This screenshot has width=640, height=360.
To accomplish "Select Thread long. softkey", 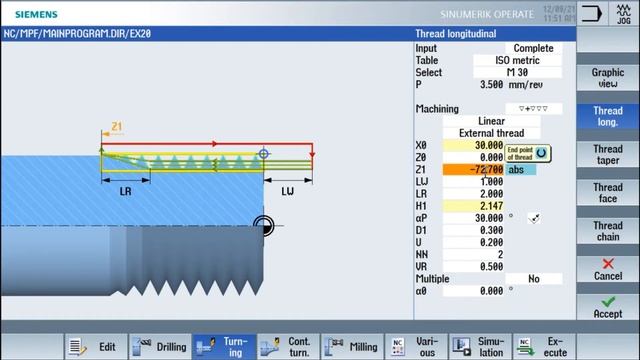I will (x=608, y=116).
